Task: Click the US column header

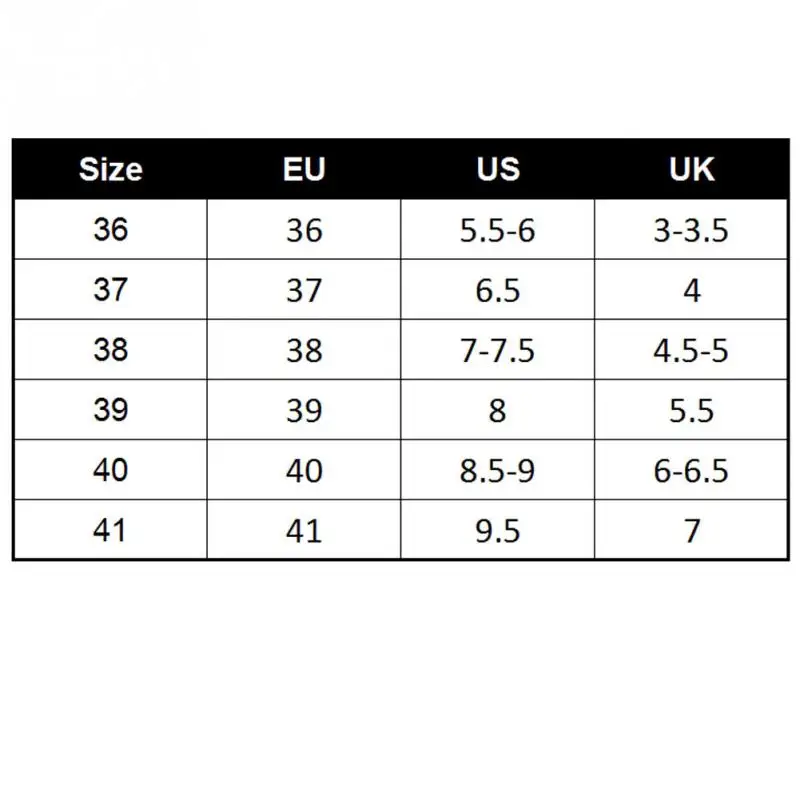Action: coord(498,169)
